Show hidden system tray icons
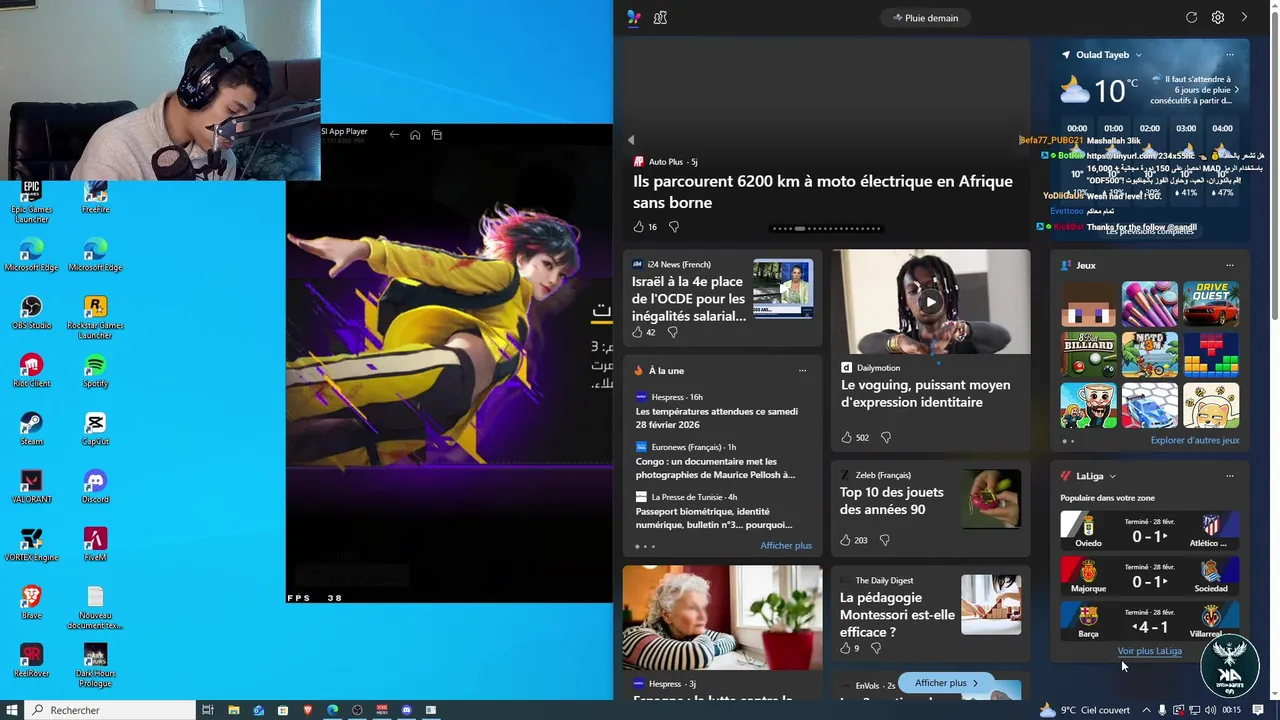This screenshot has height=720, width=1280. (x=1146, y=710)
